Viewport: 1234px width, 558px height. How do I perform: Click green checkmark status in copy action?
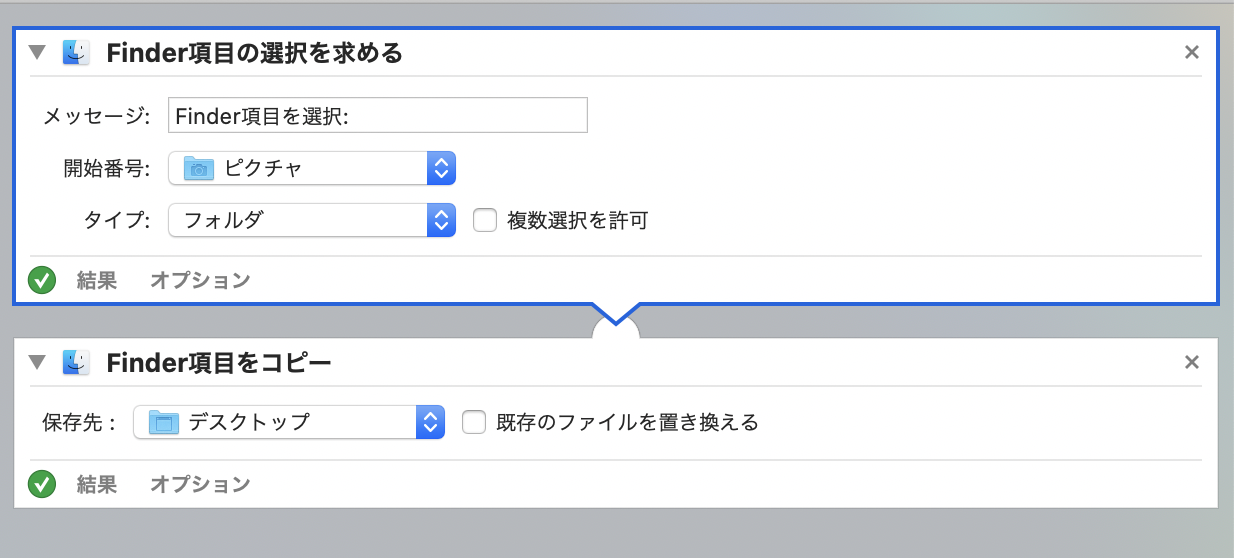[42, 485]
